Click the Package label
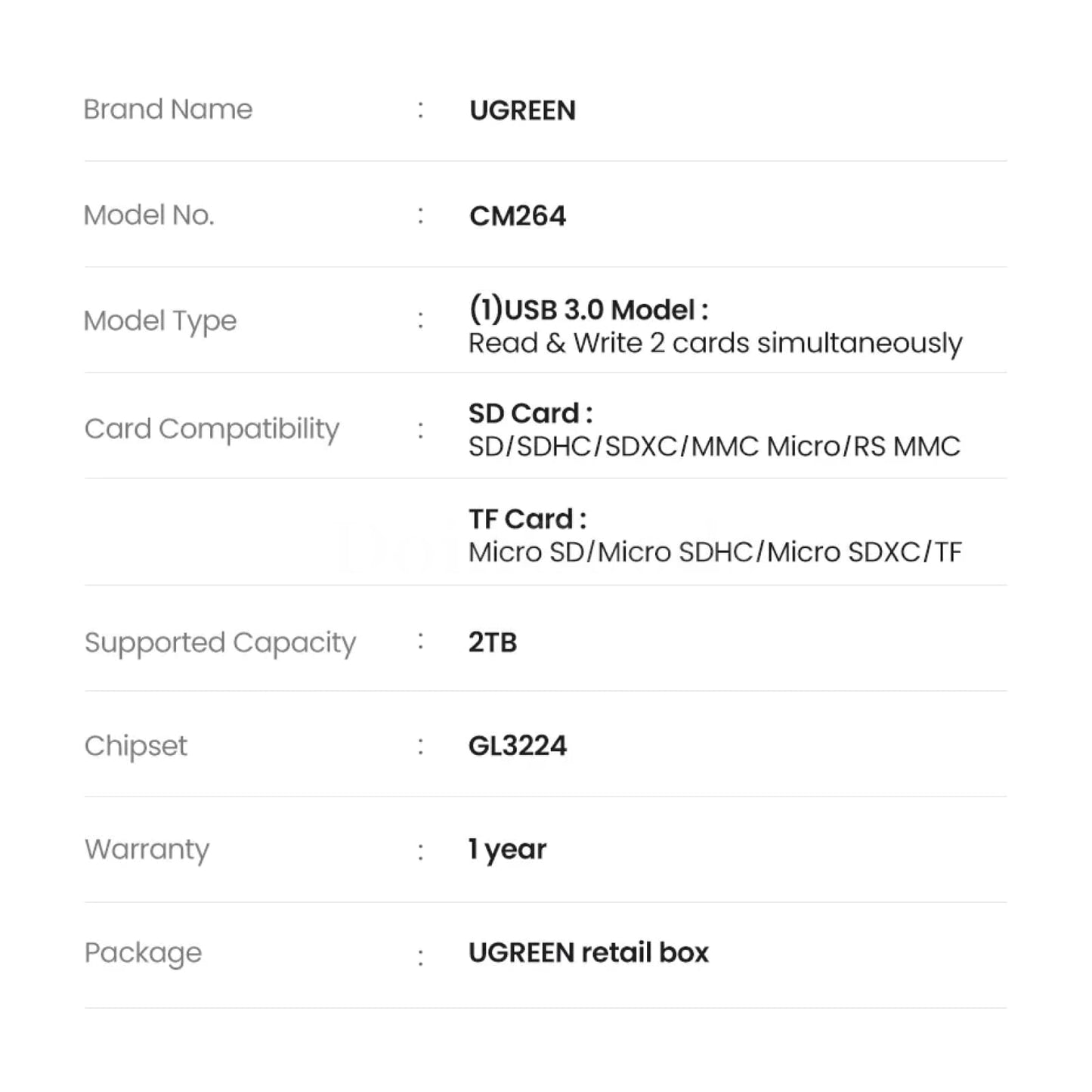 pos(143,953)
